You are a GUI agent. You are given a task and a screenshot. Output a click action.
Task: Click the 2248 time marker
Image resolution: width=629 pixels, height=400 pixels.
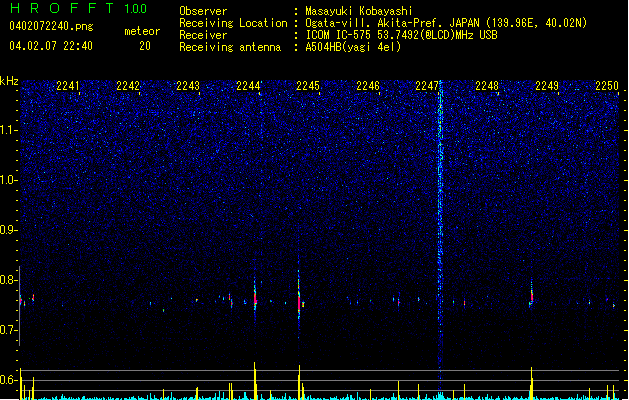coord(487,86)
